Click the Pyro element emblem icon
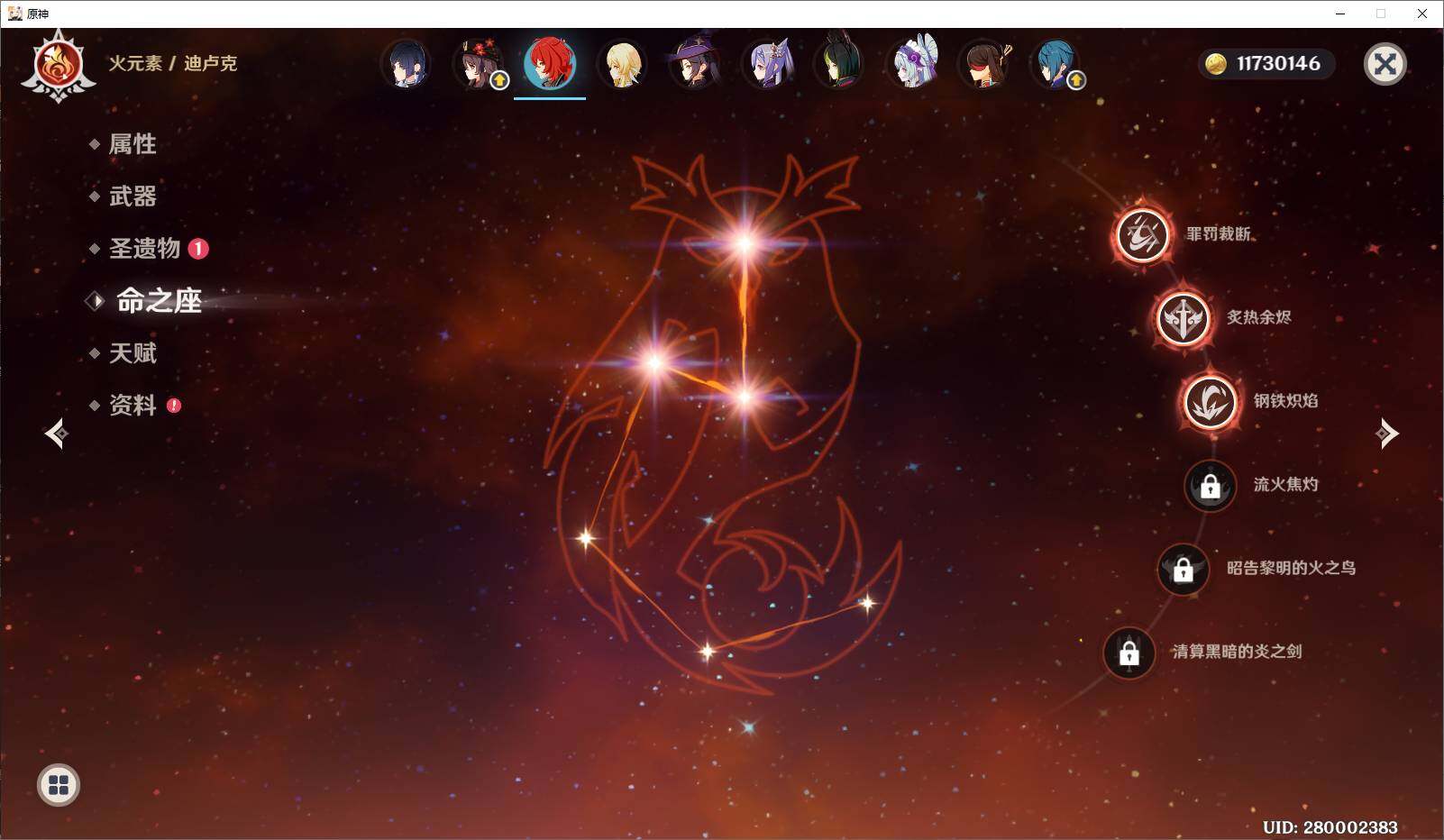The image size is (1444, 840). tap(59, 65)
